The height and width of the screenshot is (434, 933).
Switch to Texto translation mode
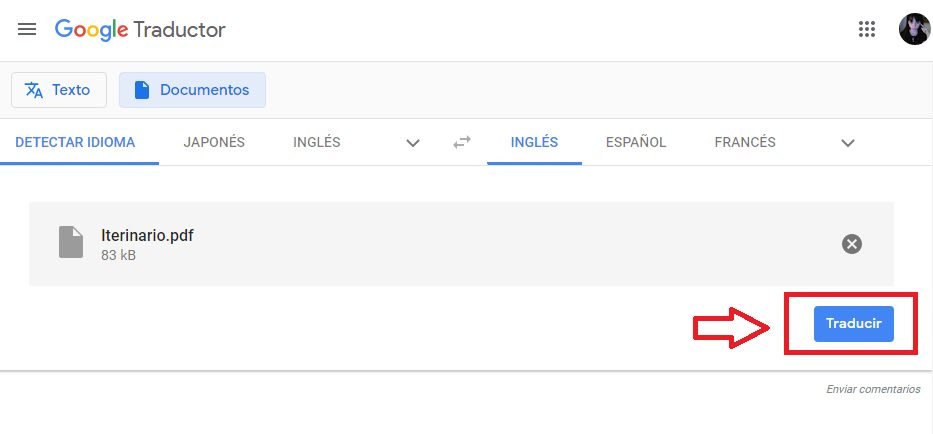pyautogui.click(x=58, y=90)
